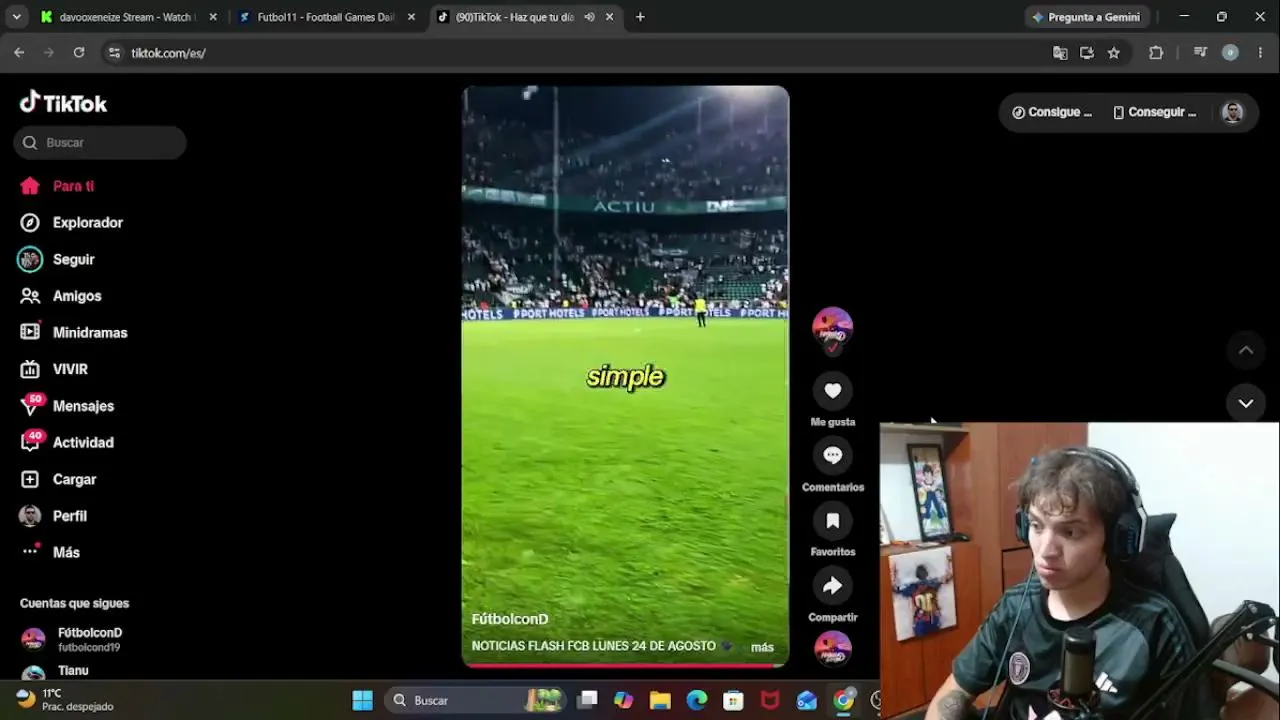The width and height of the screenshot is (1280, 720).
Task: Close the davooxeneize Stream tab
Action: pos(212,17)
